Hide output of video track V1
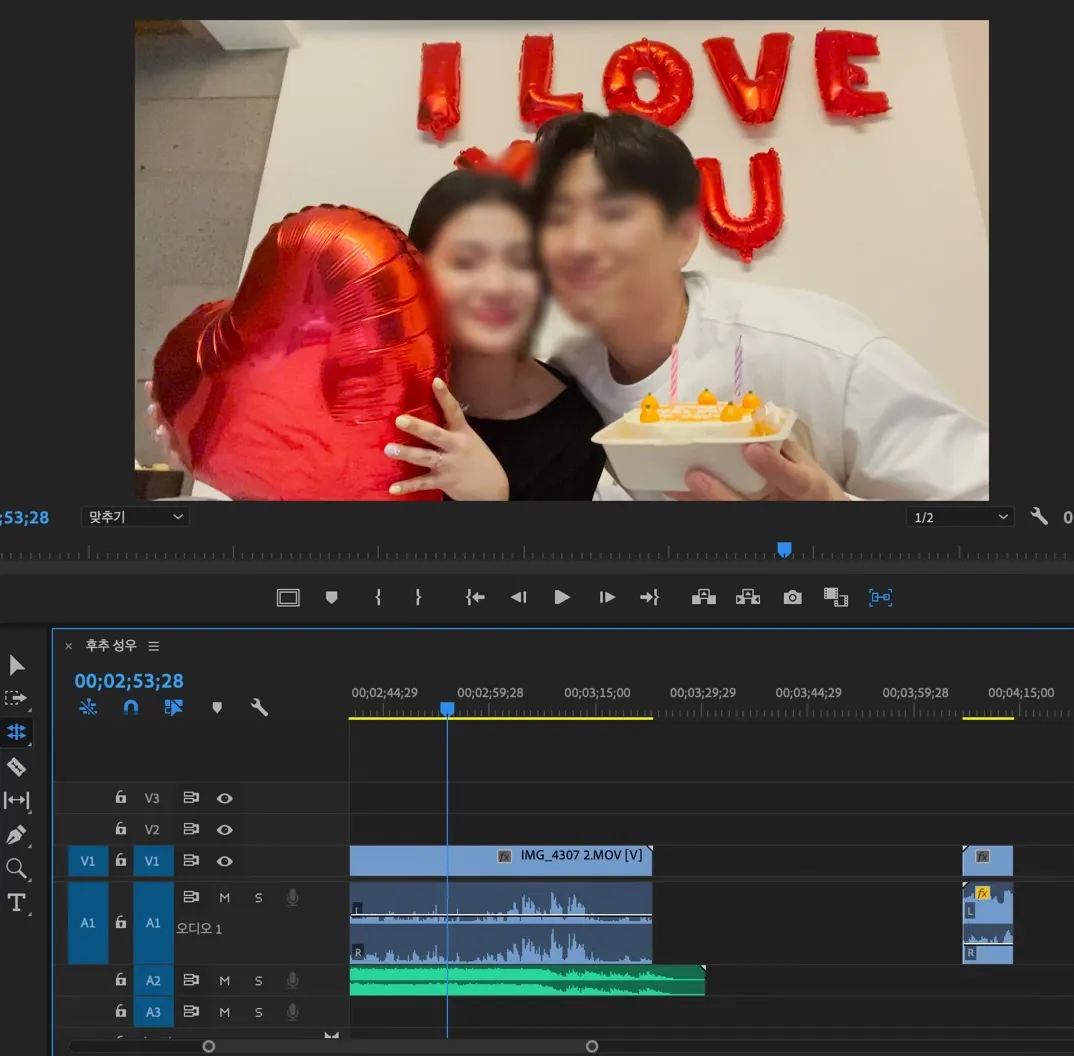 (x=225, y=861)
